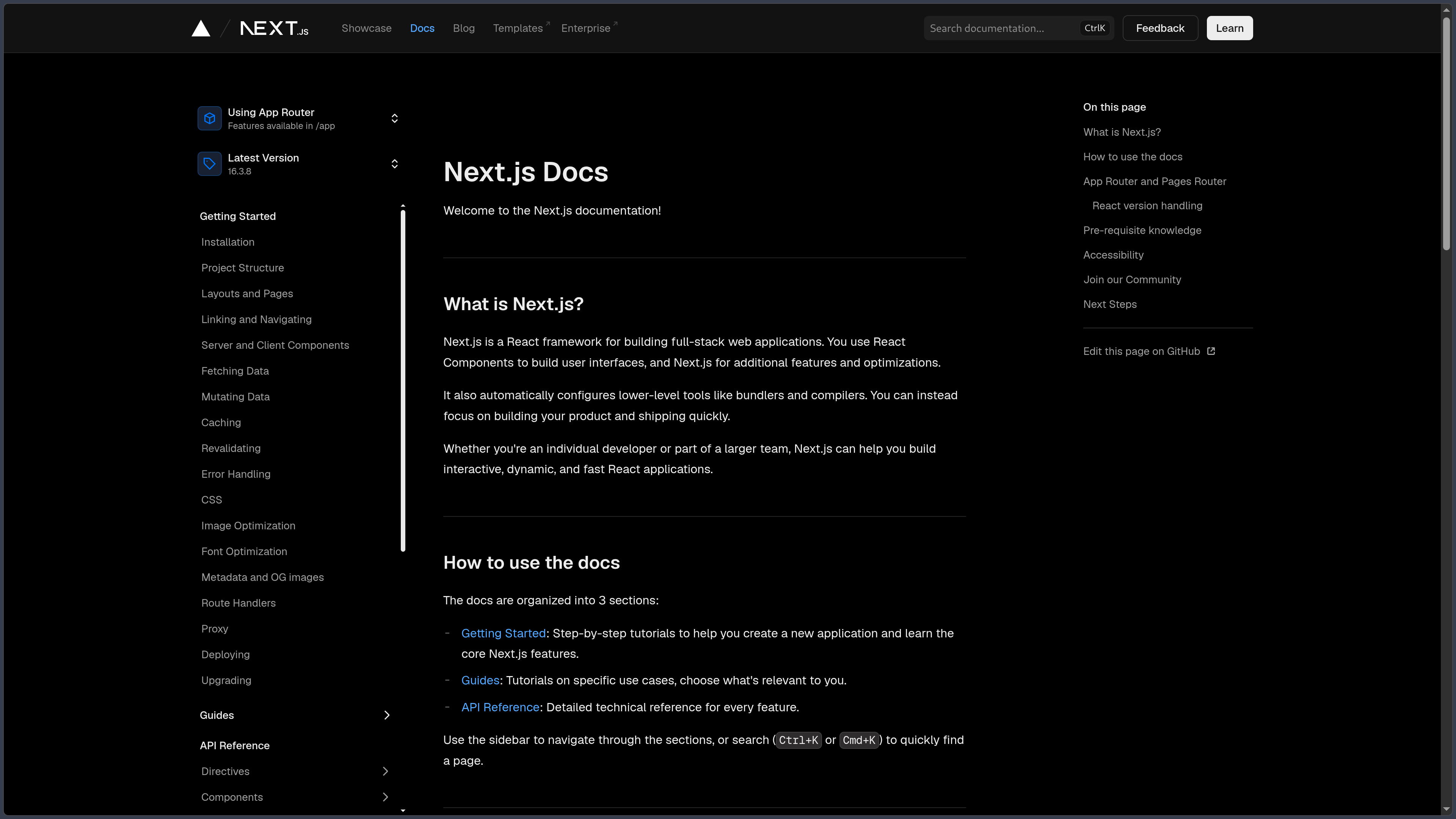Open Layouts and Pages in sidebar

247,293
